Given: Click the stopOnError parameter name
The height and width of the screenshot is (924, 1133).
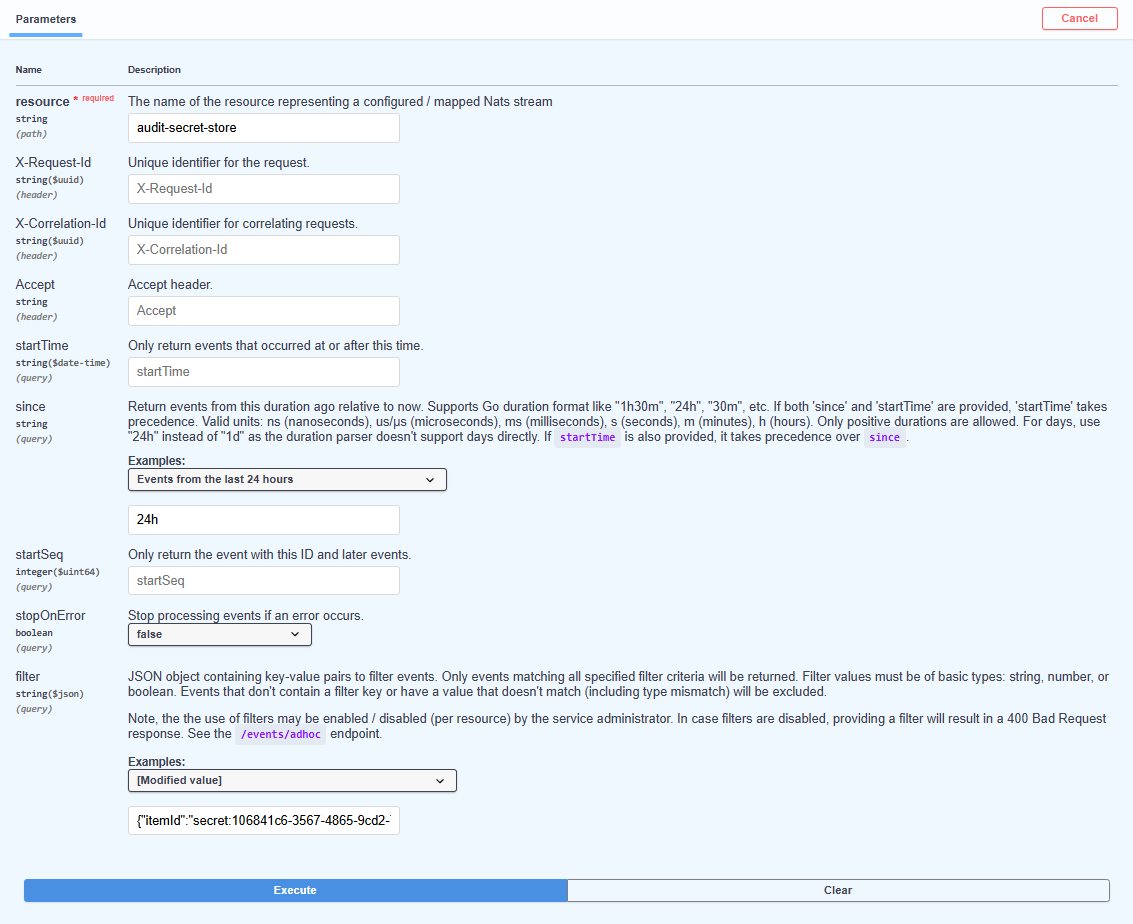Looking at the screenshot, I should (51, 616).
